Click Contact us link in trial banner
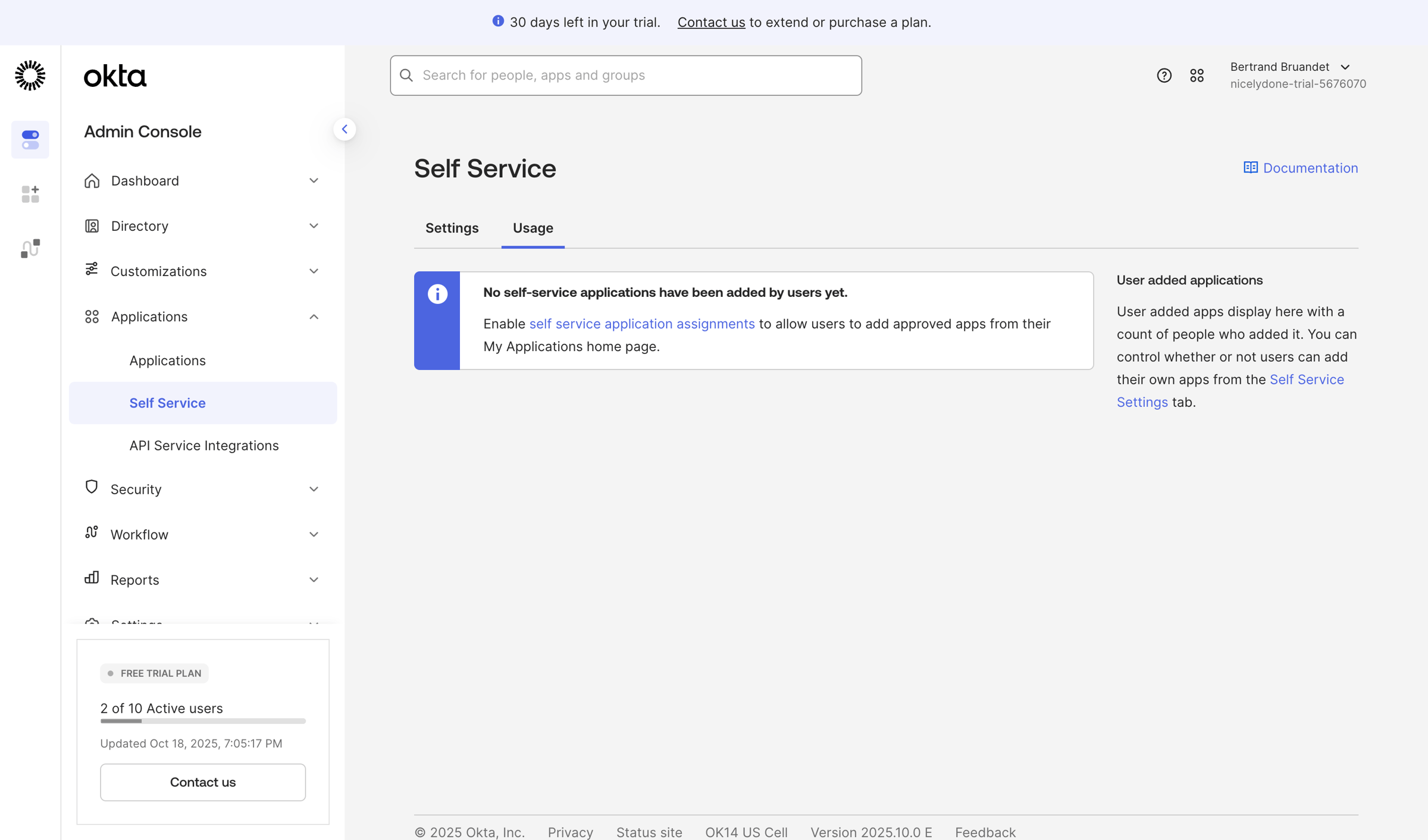The height and width of the screenshot is (840, 1428). click(711, 22)
